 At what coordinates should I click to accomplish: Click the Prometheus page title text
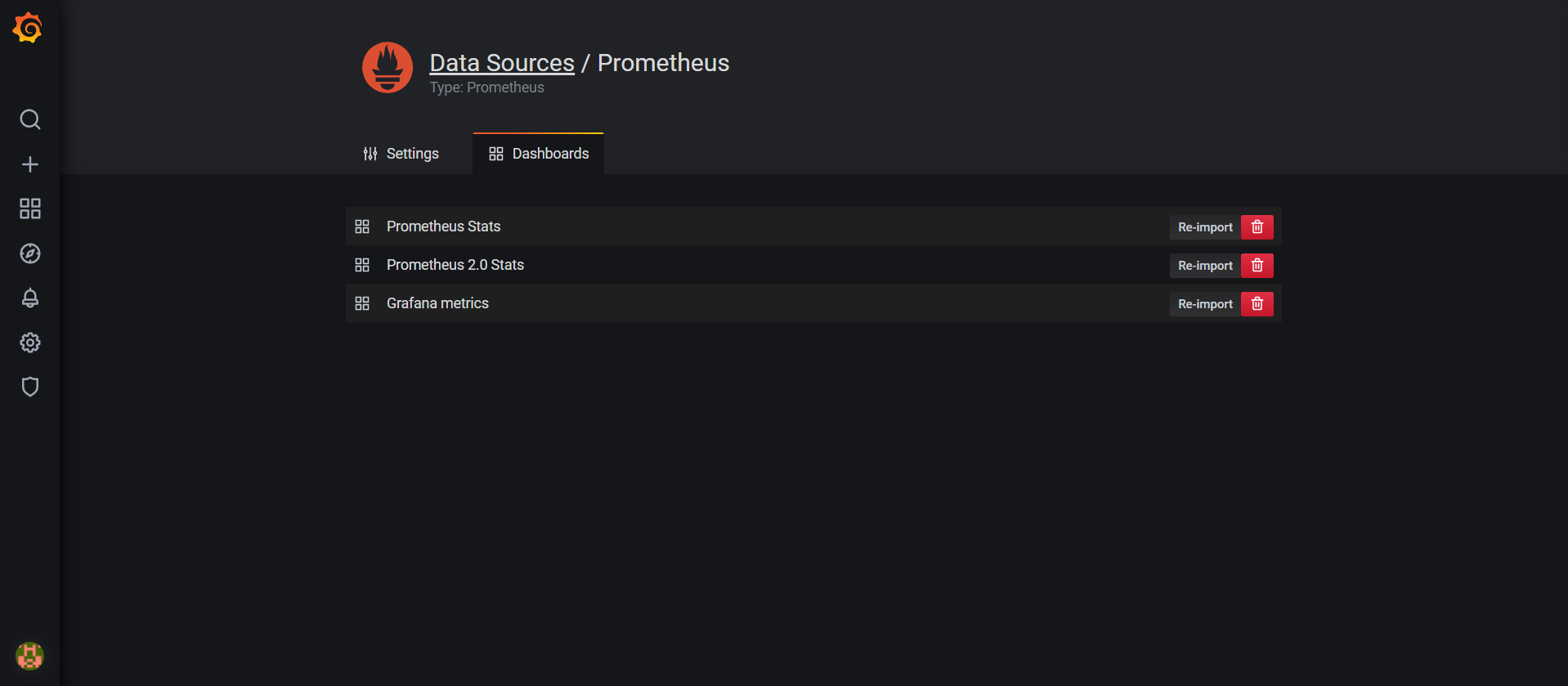point(663,63)
